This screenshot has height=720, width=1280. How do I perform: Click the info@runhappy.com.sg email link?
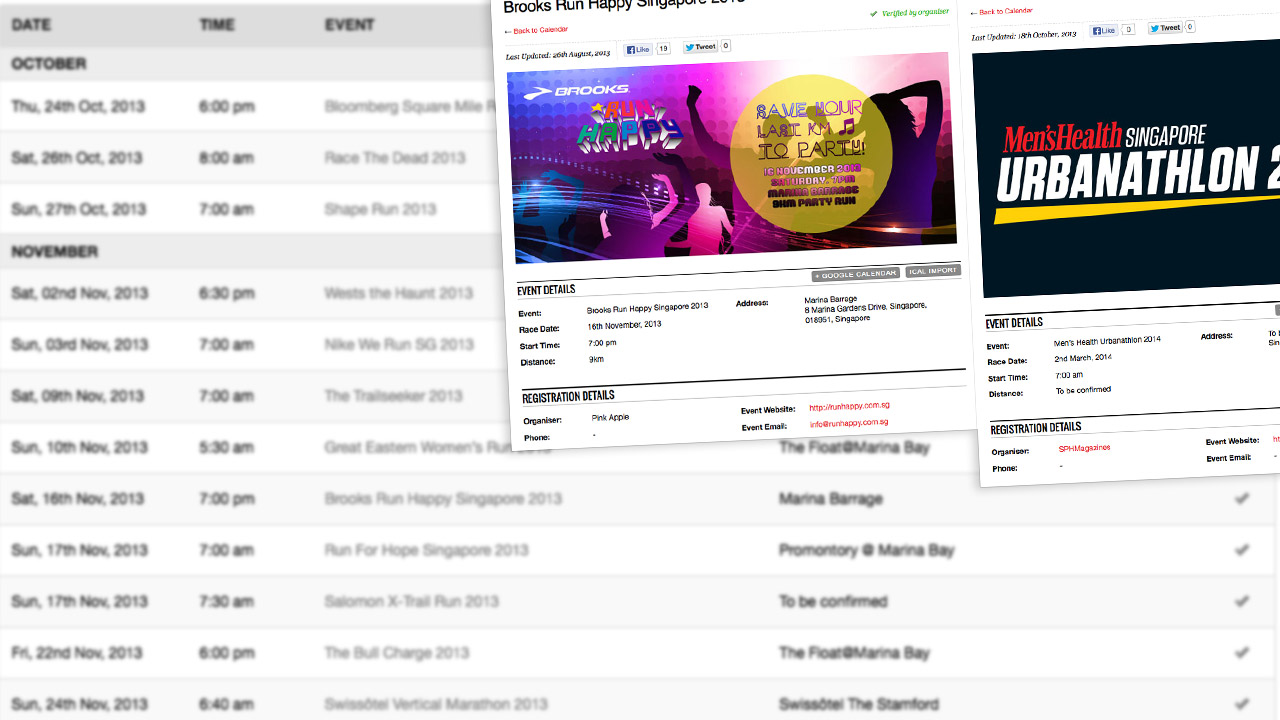point(848,423)
